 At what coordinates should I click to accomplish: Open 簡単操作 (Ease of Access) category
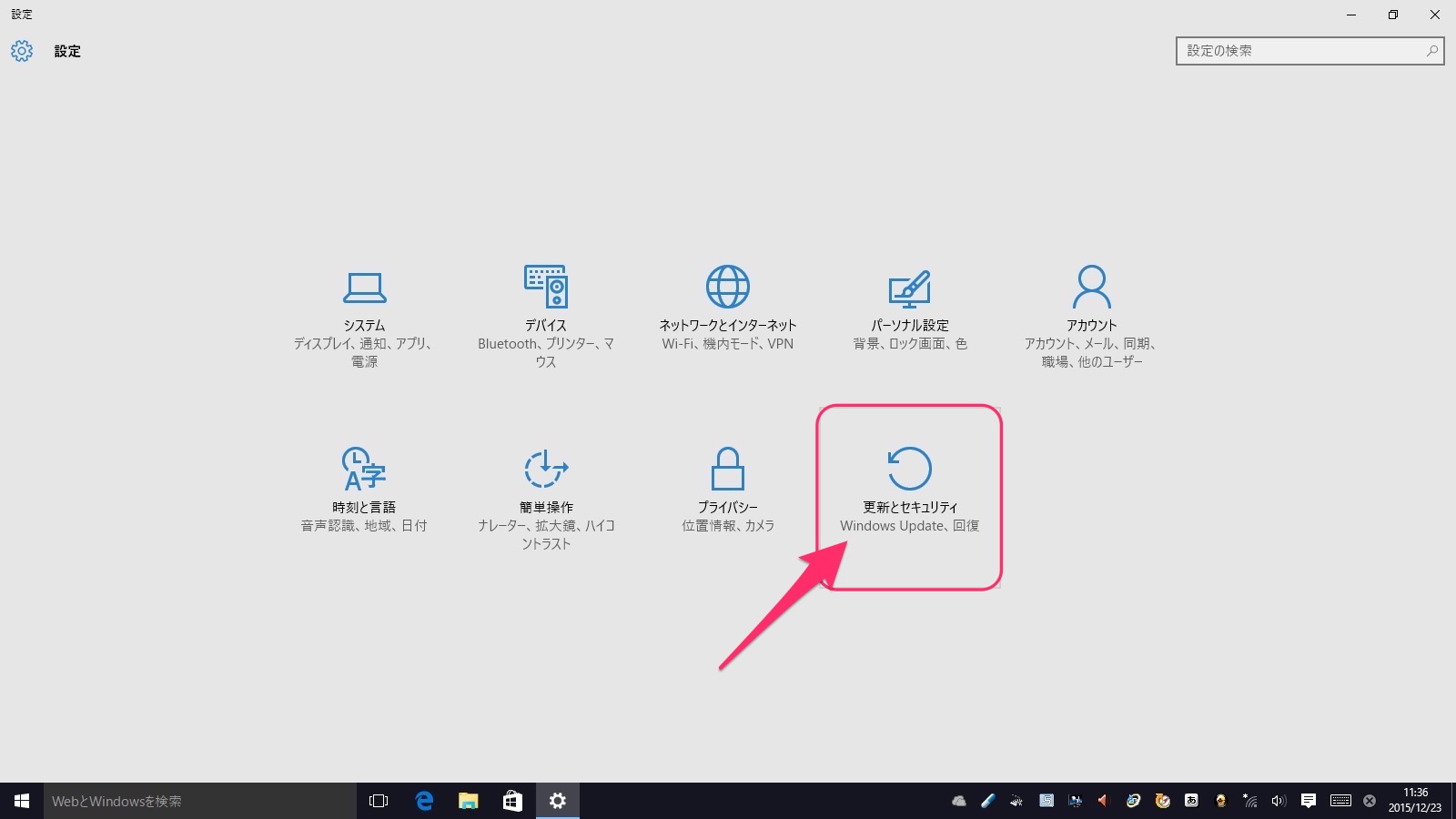546,498
